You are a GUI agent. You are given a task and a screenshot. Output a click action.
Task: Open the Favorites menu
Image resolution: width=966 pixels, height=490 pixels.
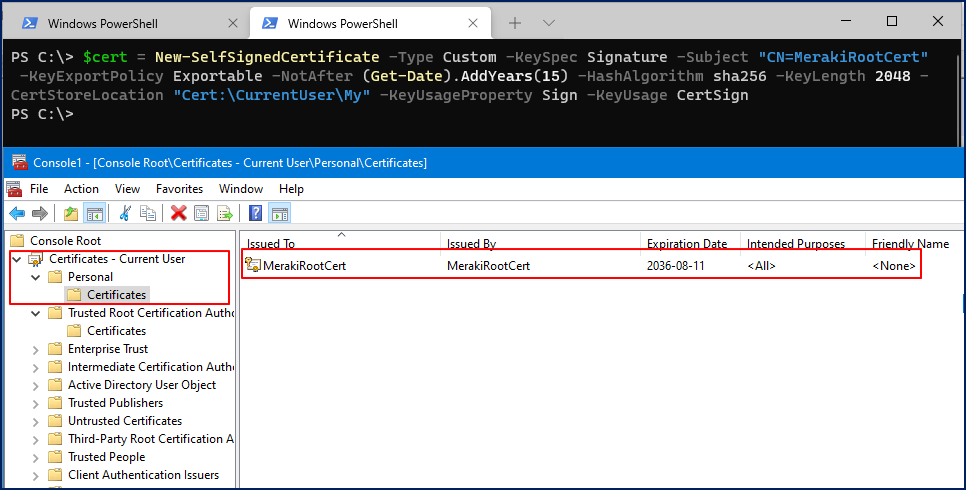(179, 189)
